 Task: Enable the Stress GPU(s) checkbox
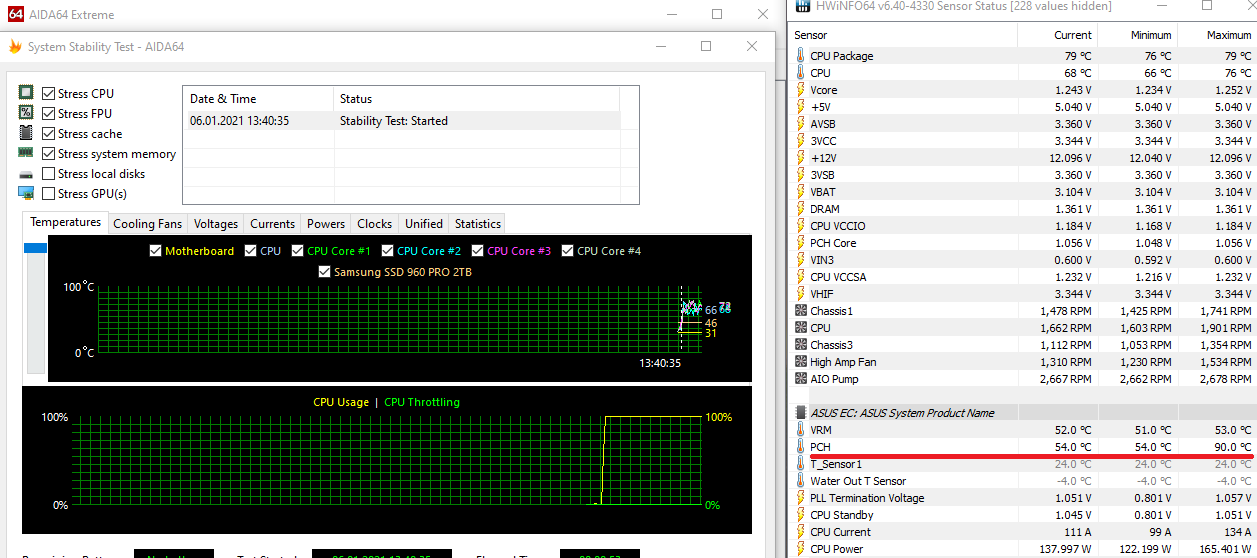(x=48, y=193)
